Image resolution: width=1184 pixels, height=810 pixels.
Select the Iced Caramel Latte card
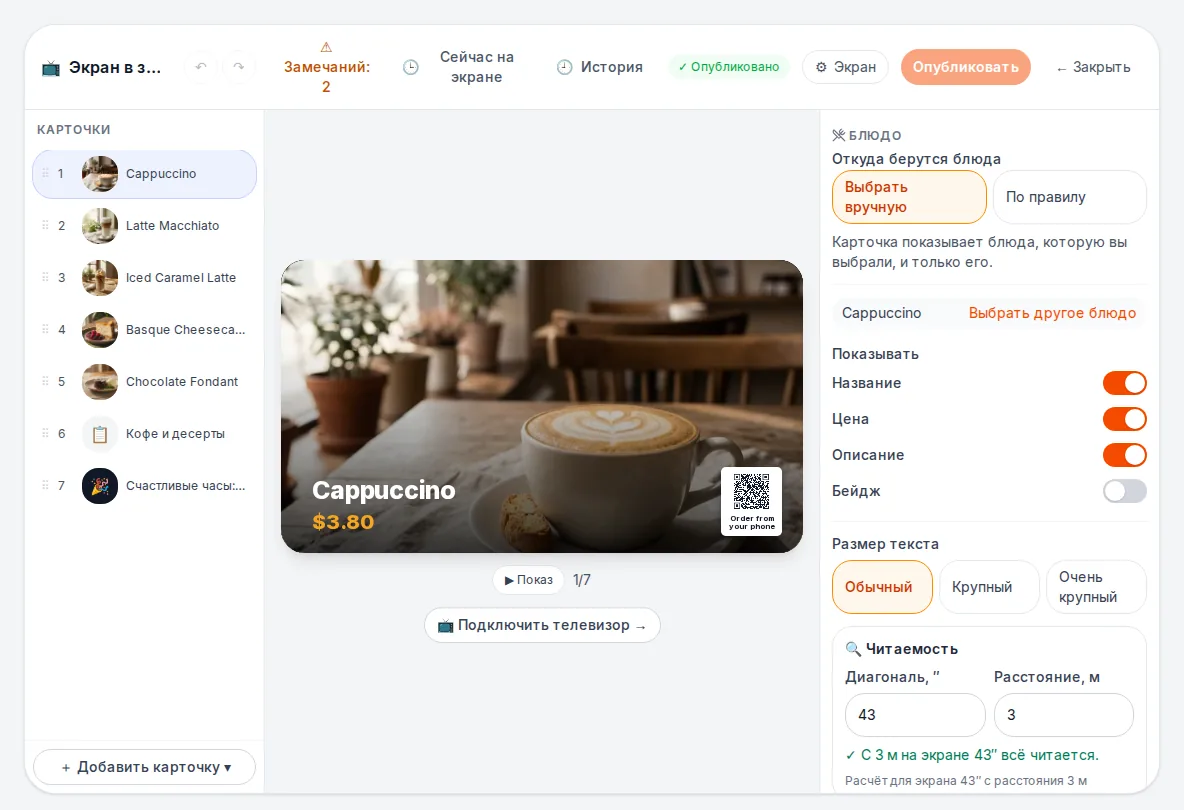(144, 278)
